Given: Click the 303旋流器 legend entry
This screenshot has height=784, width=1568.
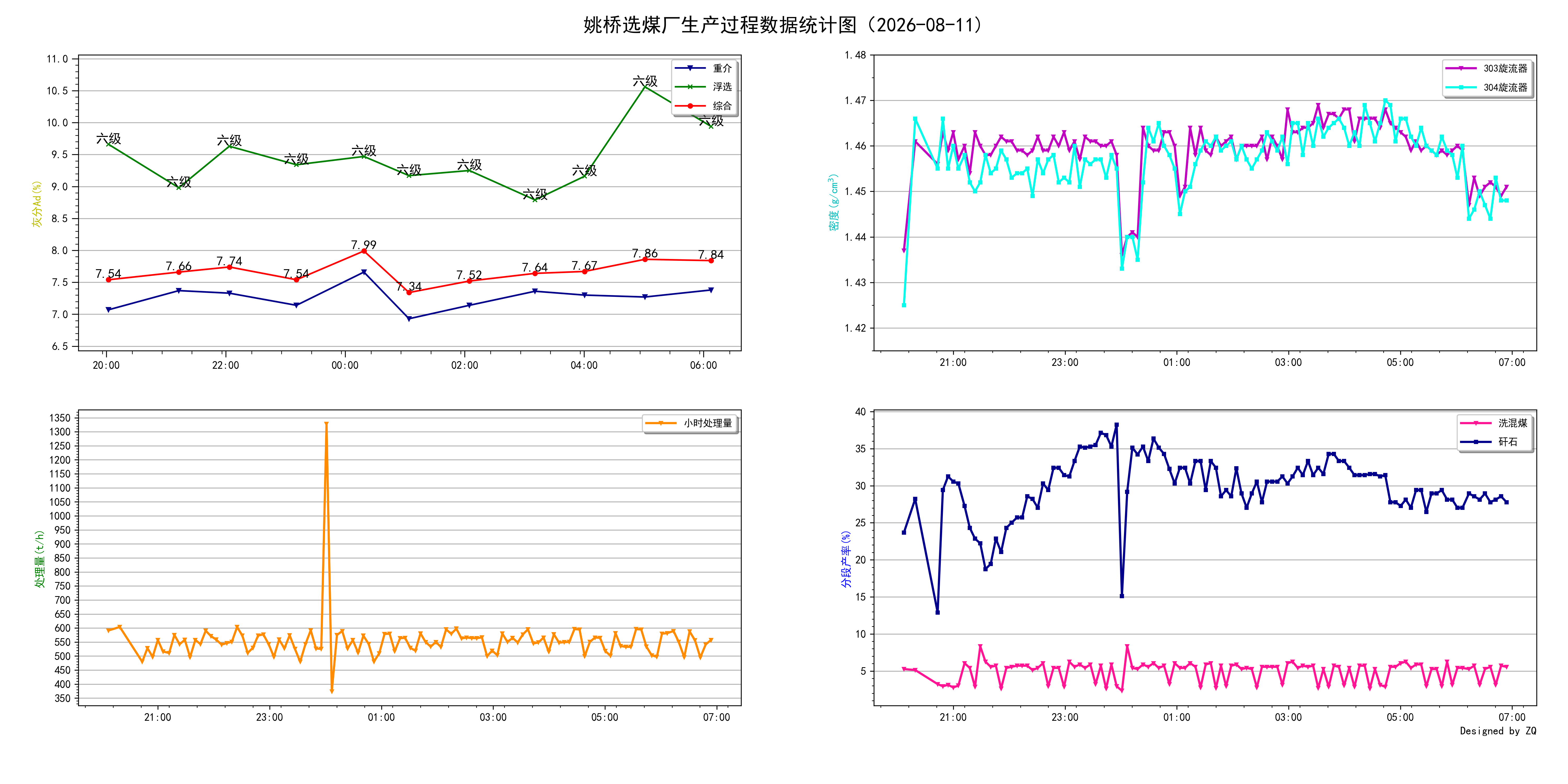Looking at the screenshot, I should click(1486, 68).
